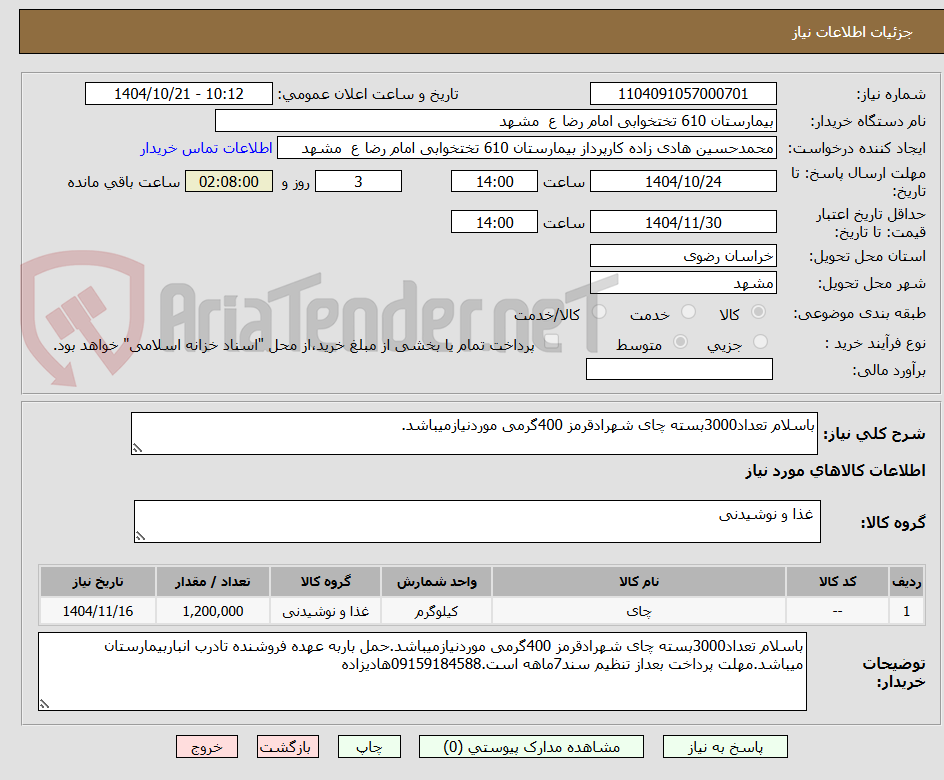Open اطلاعات تماس خریدار link
The image size is (944, 780).
[206, 148]
